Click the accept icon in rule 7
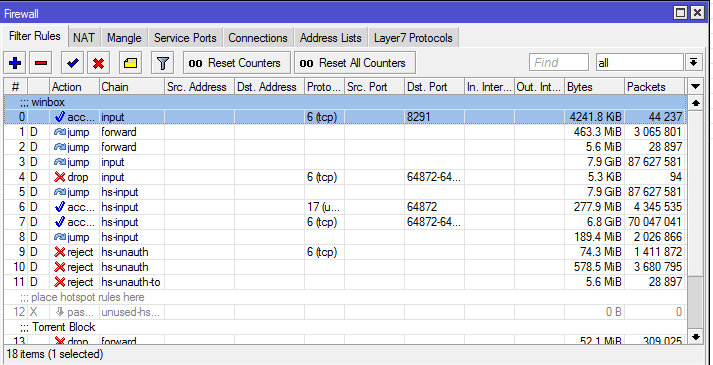This screenshot has width=713, height=365. pos(60,222)
